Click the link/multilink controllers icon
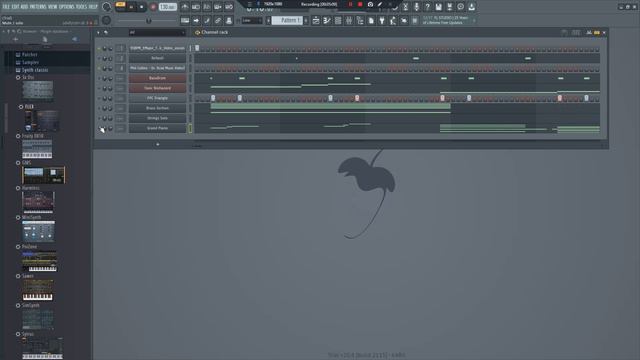This screenshot has width=640, height=360. point(218,20)
